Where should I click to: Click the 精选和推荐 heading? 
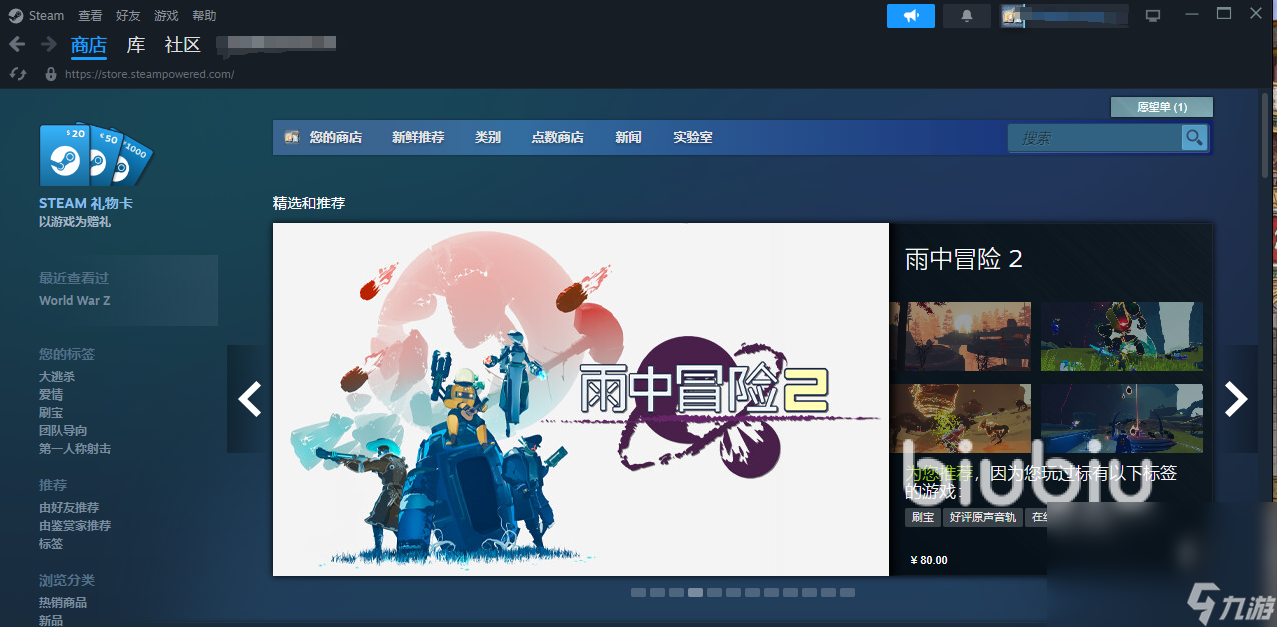309,203
